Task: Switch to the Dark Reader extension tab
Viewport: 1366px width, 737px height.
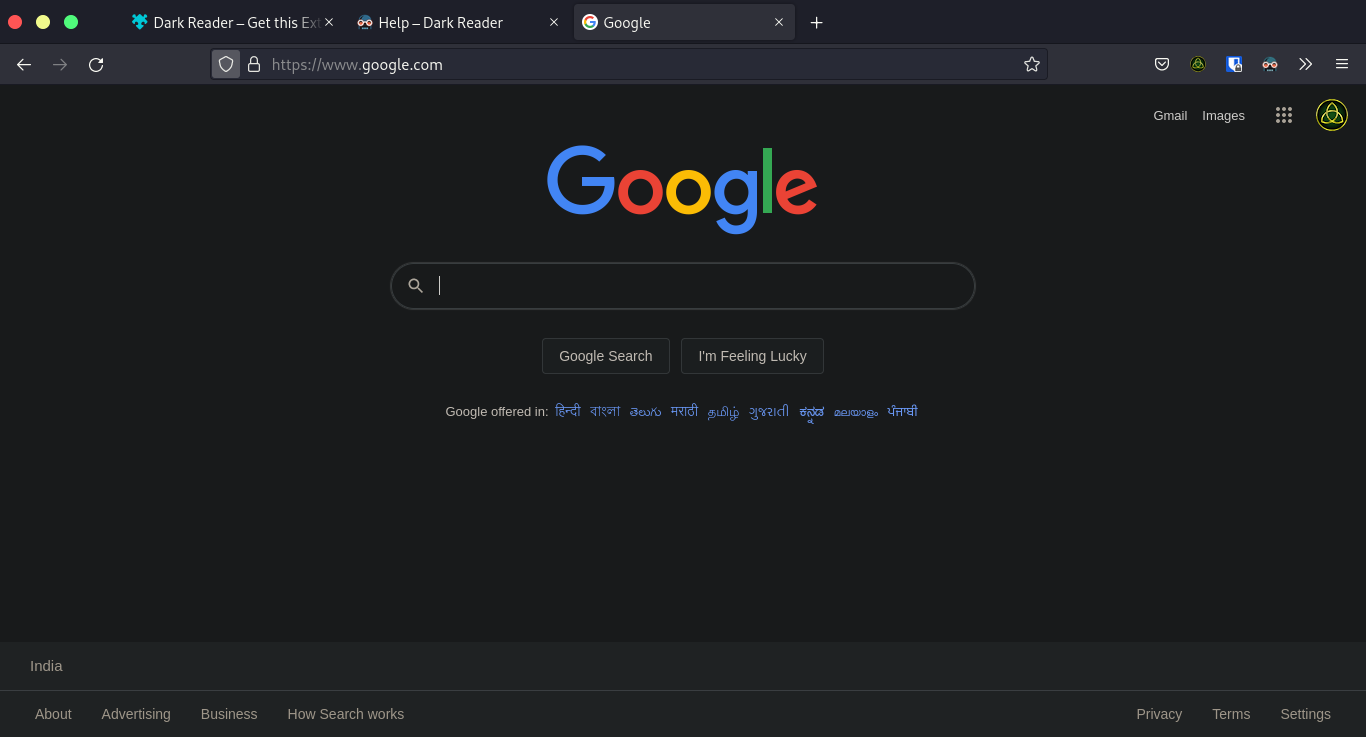Action: (x=230, y=21)
